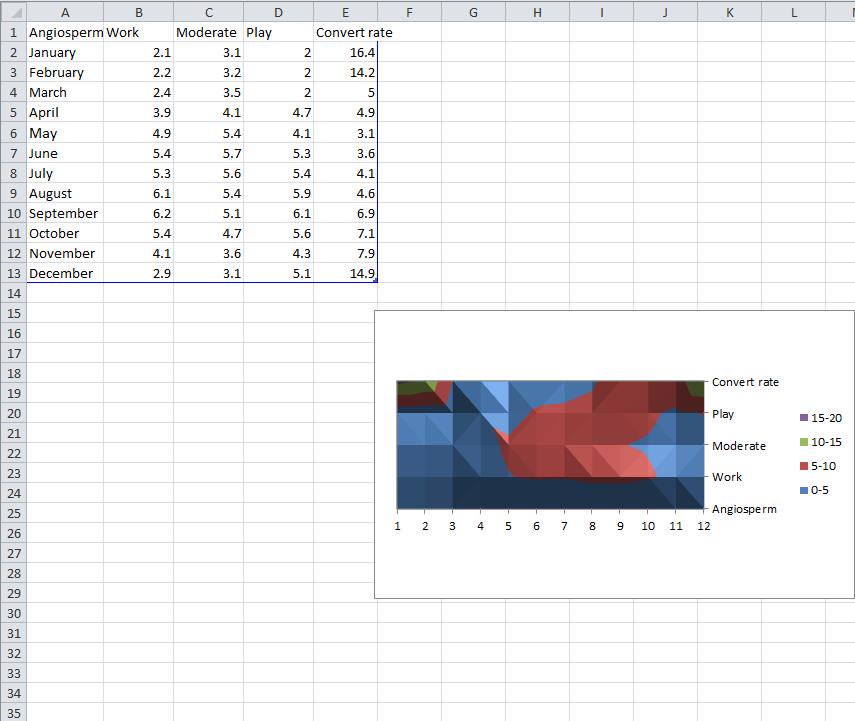Select the December cell
The image size is (855, 721).
[65, 273]
